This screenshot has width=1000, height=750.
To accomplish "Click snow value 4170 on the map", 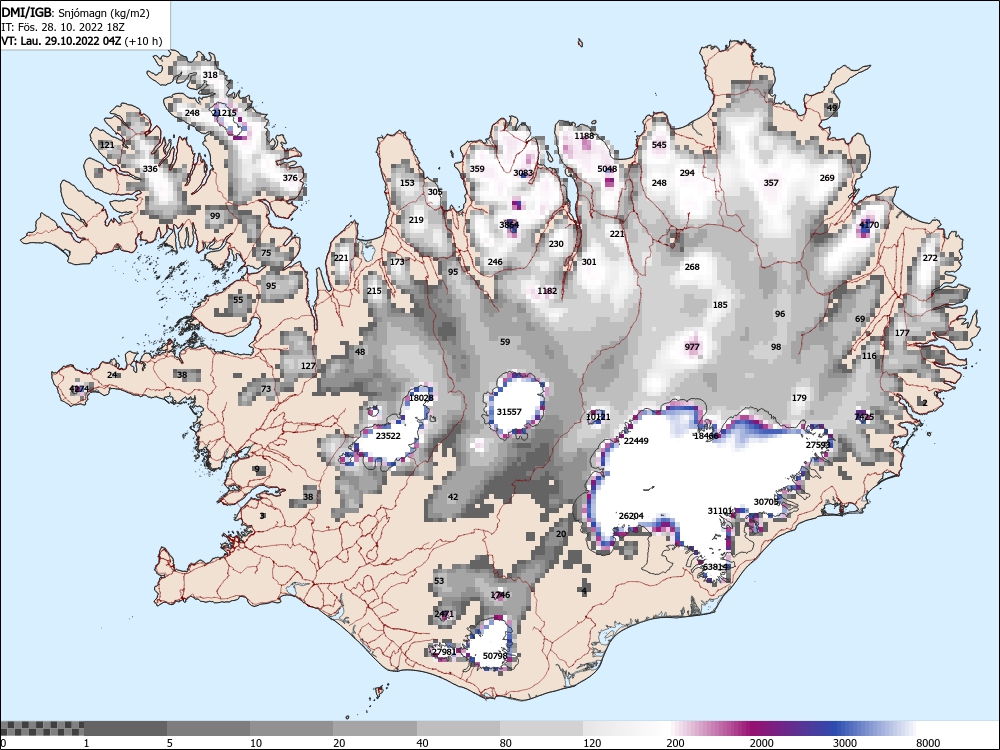I will coord(869,224).
